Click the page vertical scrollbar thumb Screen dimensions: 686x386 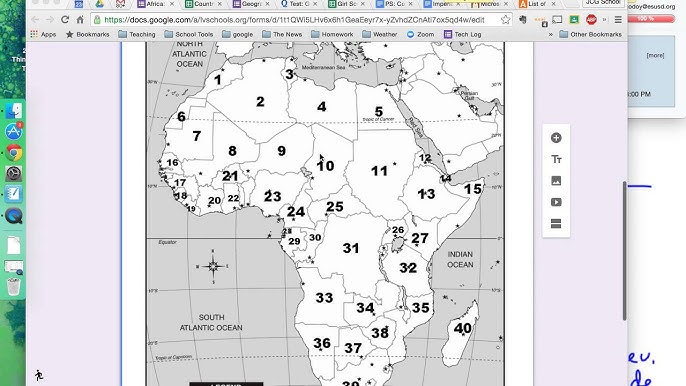pyautogui.click(x=624, y=251)
